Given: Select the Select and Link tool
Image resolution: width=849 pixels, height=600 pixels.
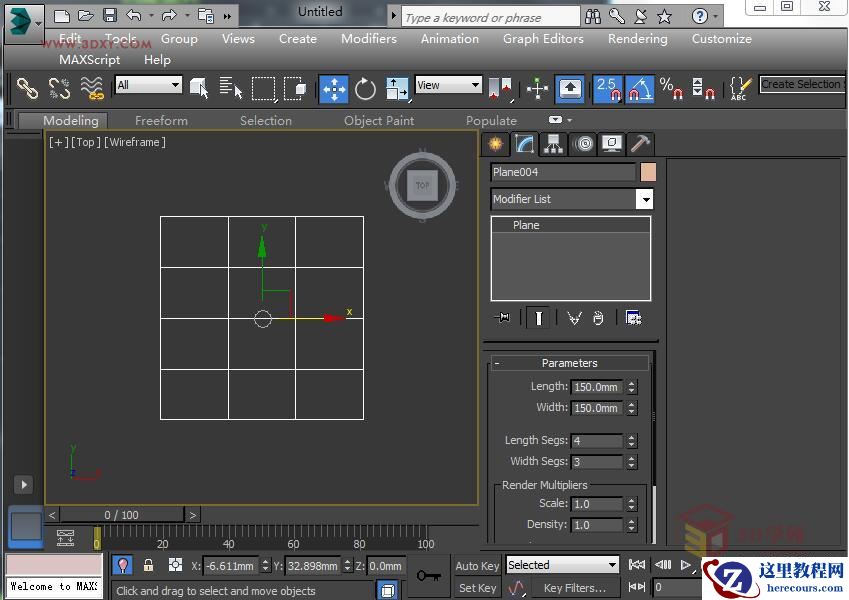Looking at the screenshot, I should pyautogui.click(x=27, y=89).
